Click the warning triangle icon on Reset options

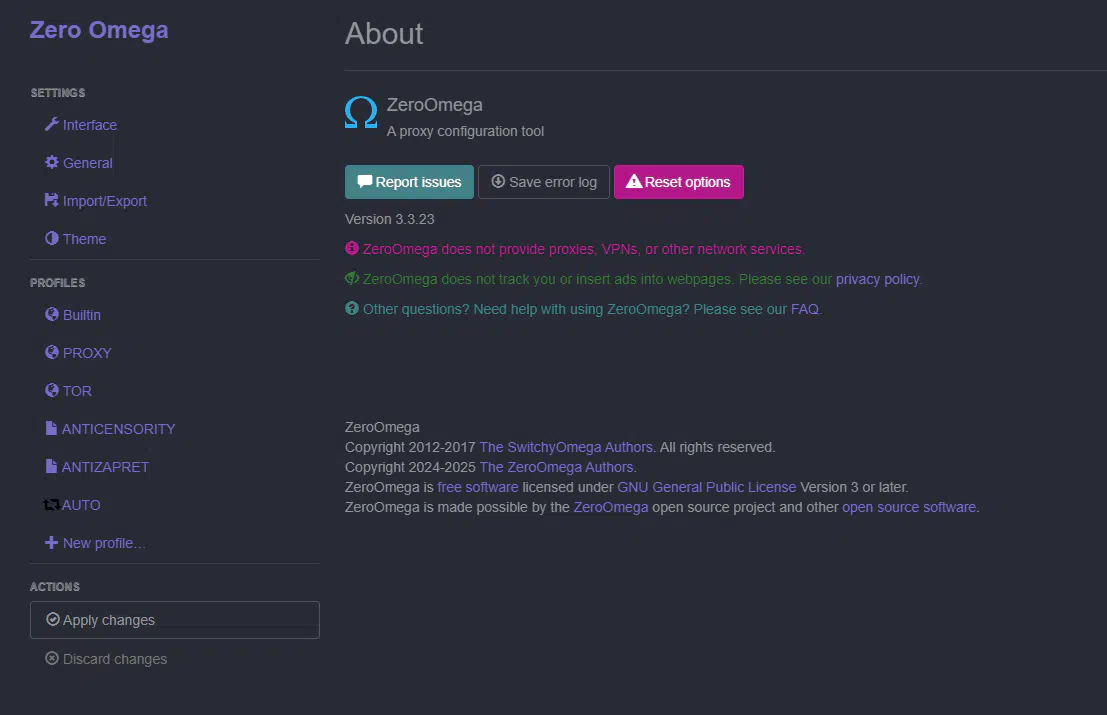click(x=634, y=181)
